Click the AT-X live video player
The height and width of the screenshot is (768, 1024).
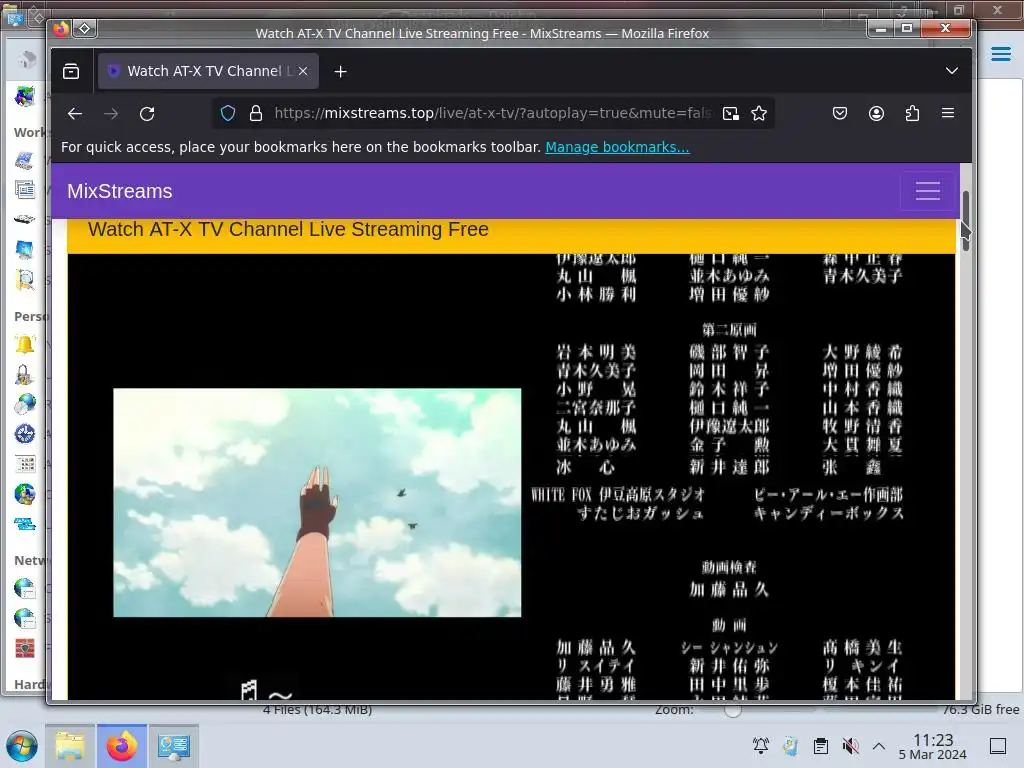point(511,477)
